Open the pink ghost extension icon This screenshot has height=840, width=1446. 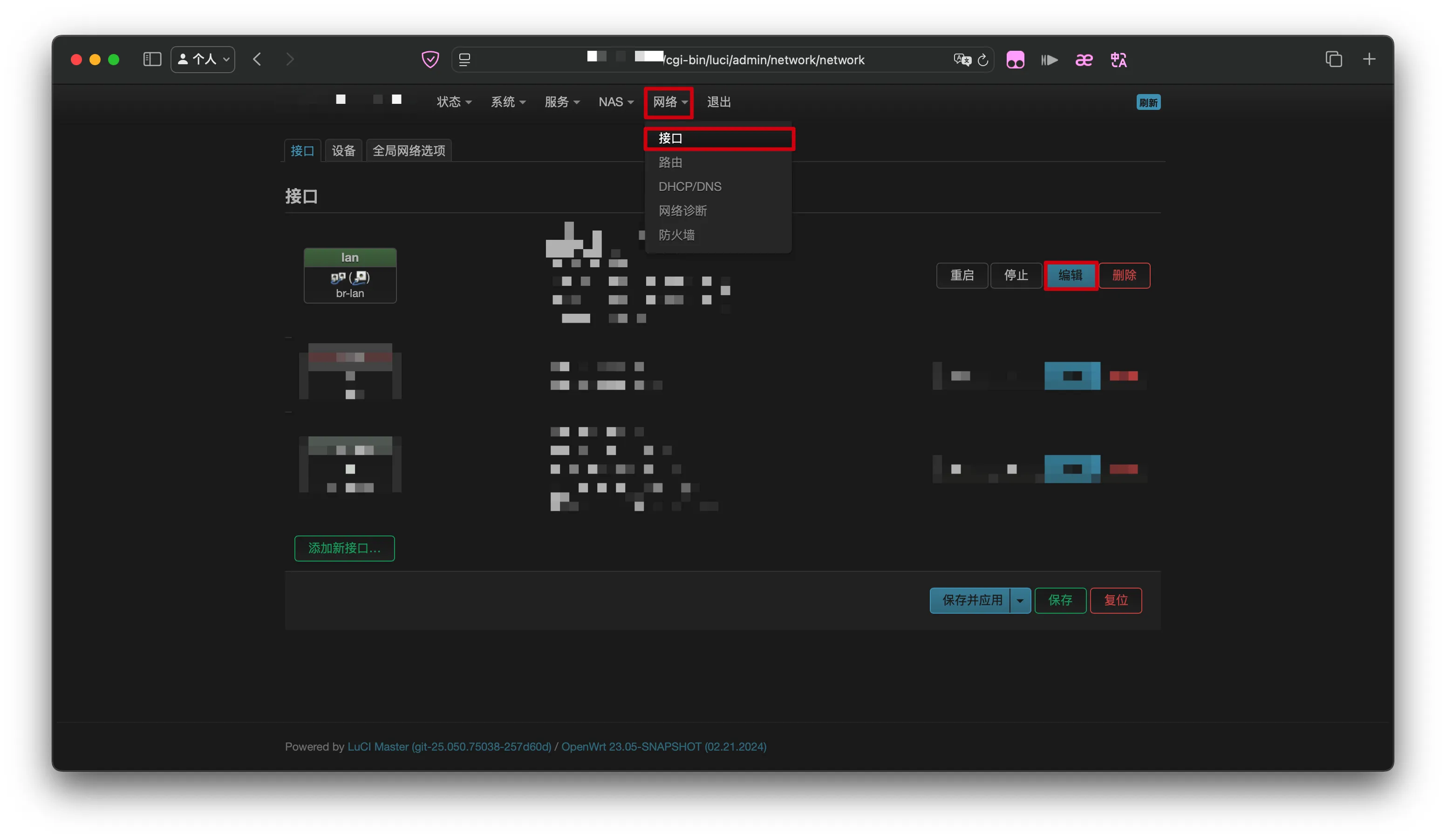pos(1015,60)
